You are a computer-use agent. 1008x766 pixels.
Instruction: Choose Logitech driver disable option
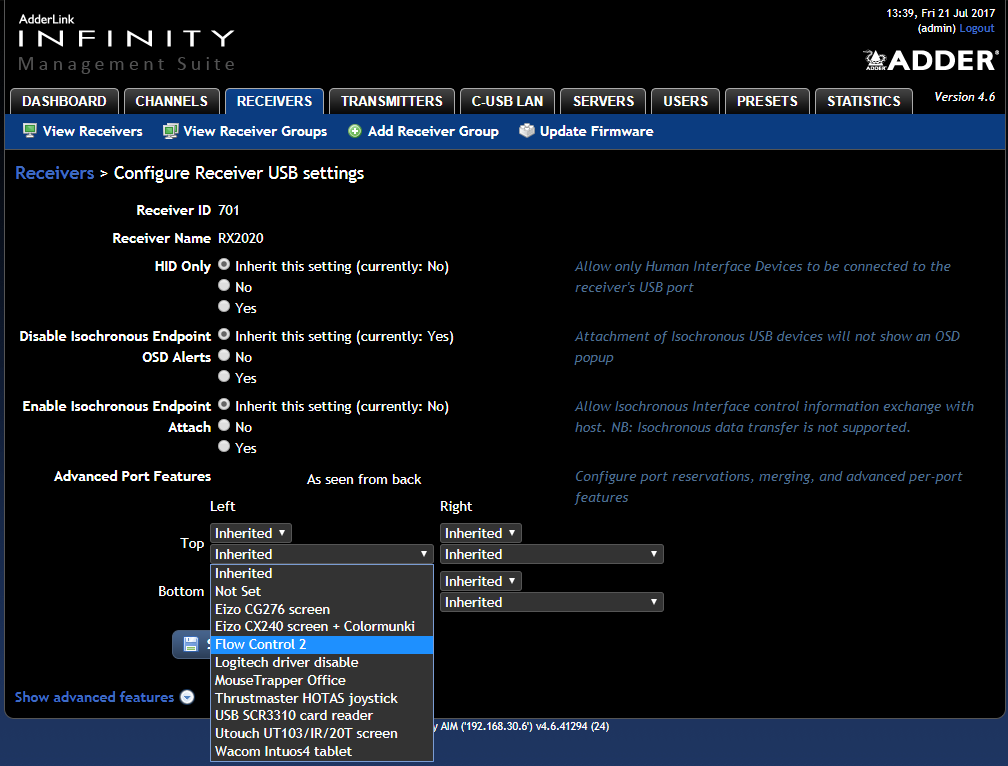click(x=321, y=663)
